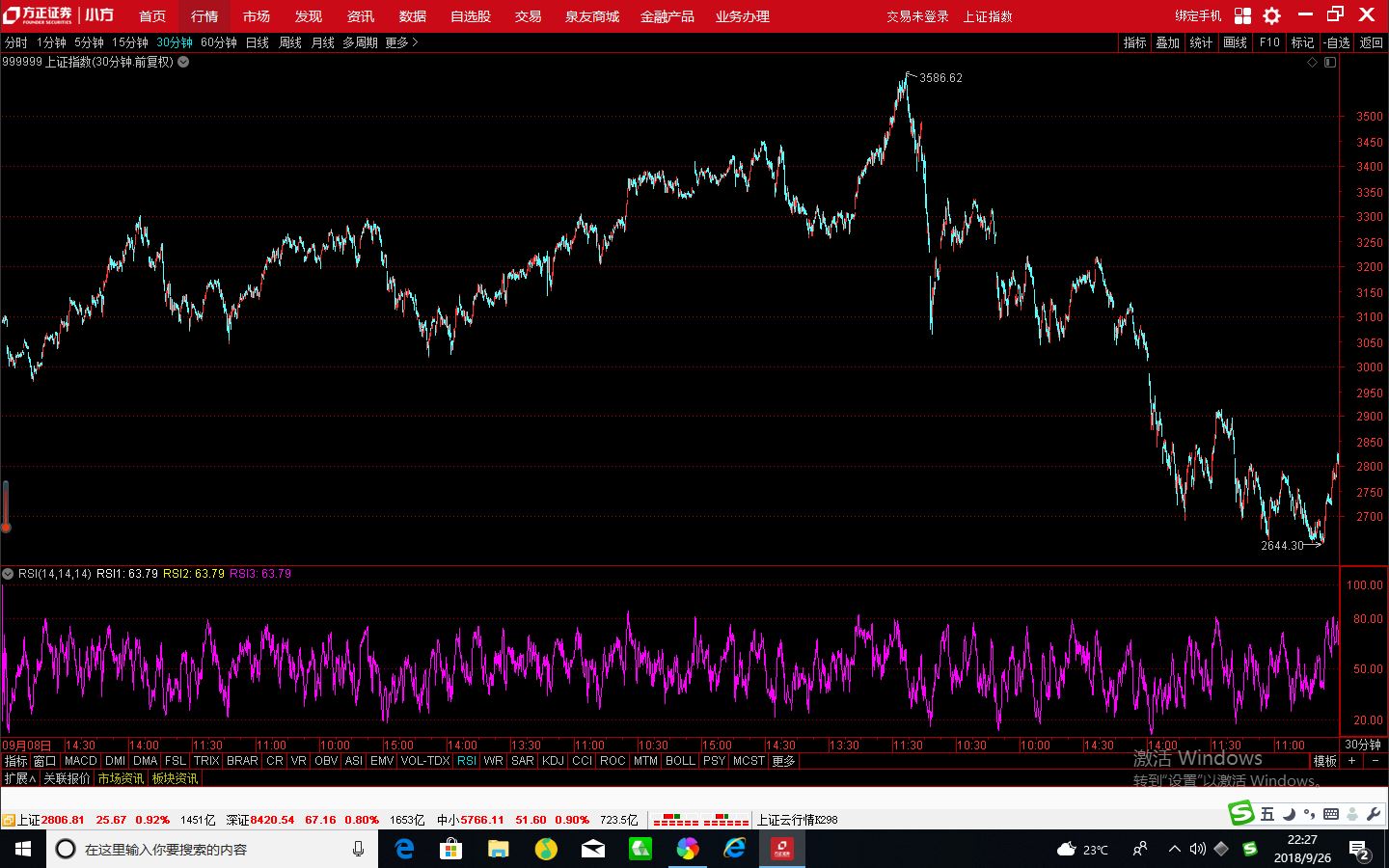Select the MACD indicator tab

coord(81,761)
